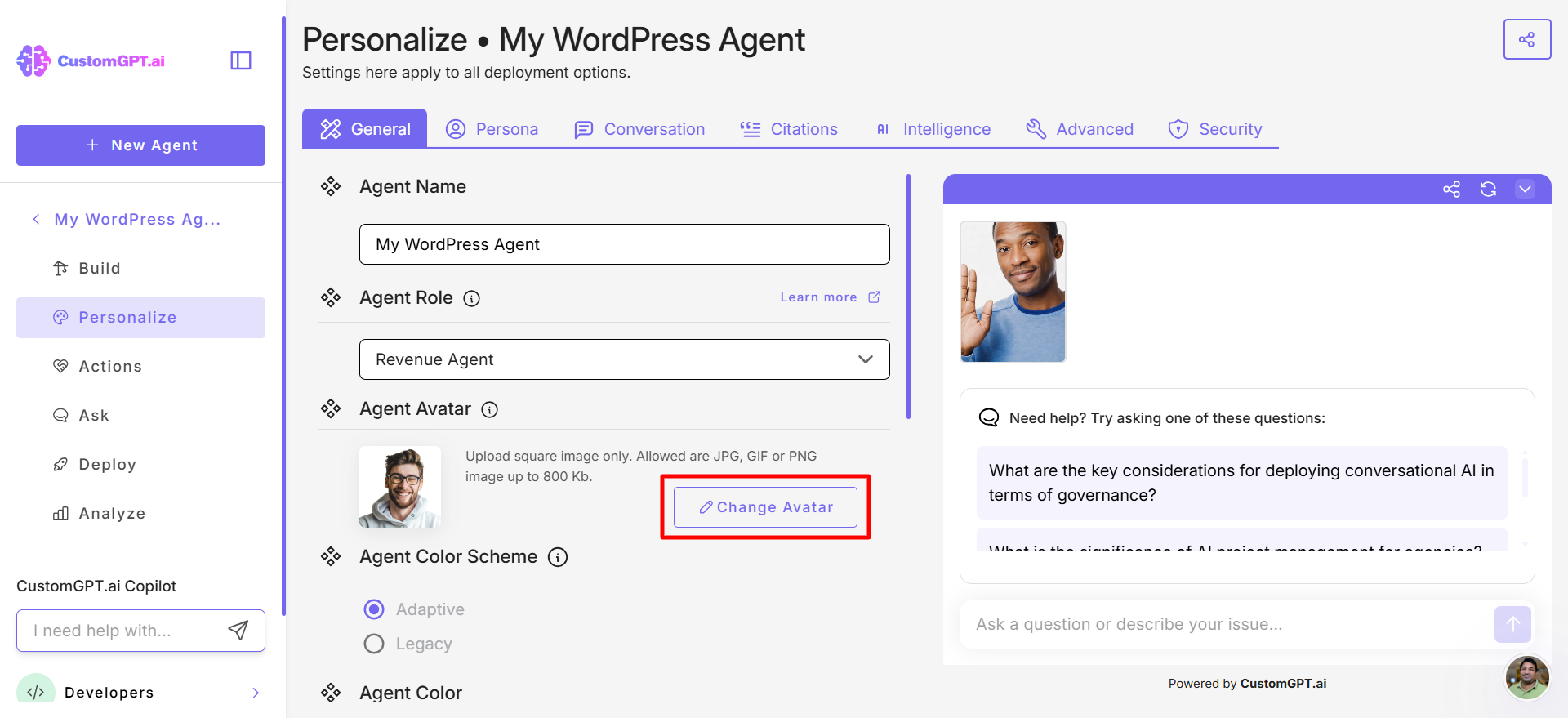Open the support chat avatar bubble
The height and width of the screenshot is (718, 1568).
1527,677
